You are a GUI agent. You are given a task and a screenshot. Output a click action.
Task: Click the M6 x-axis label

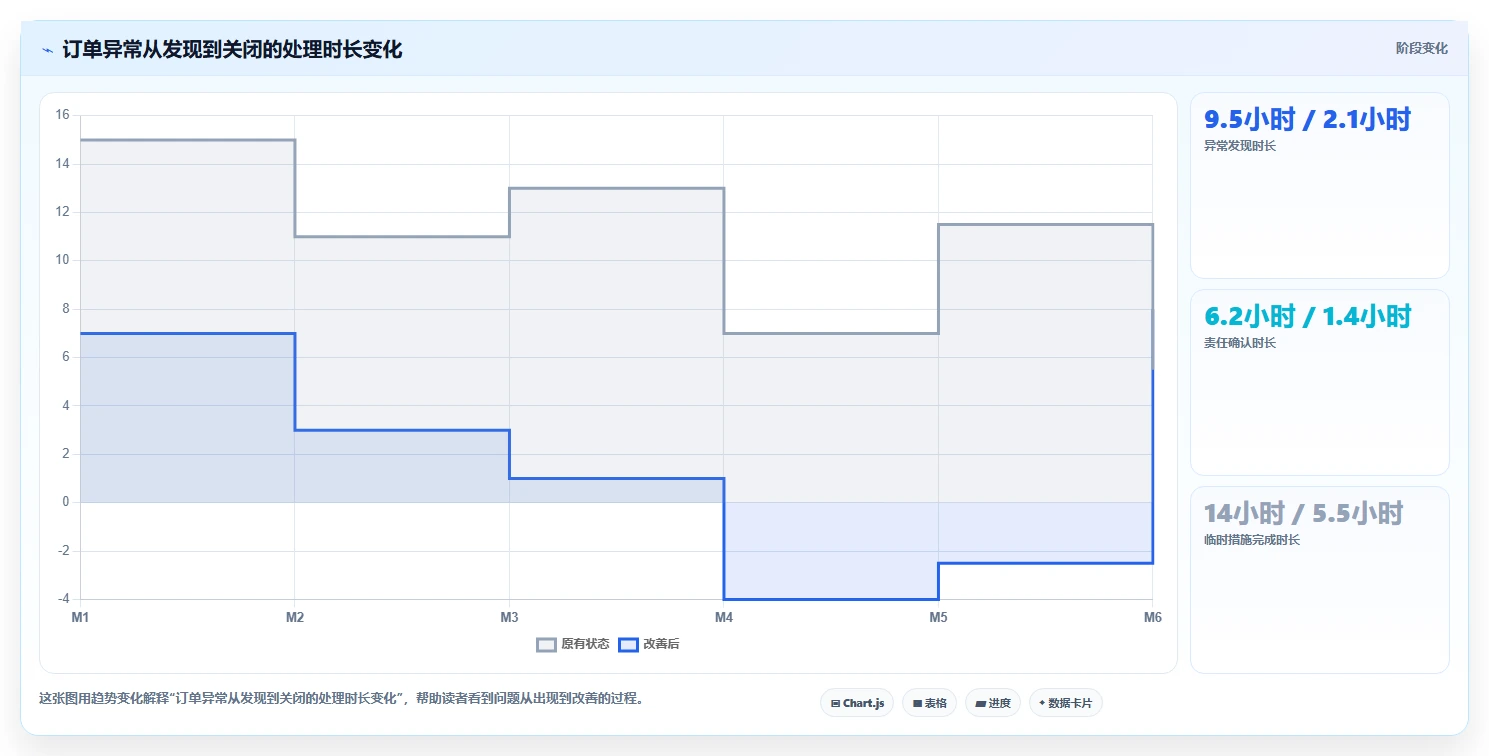(1153, 618)
